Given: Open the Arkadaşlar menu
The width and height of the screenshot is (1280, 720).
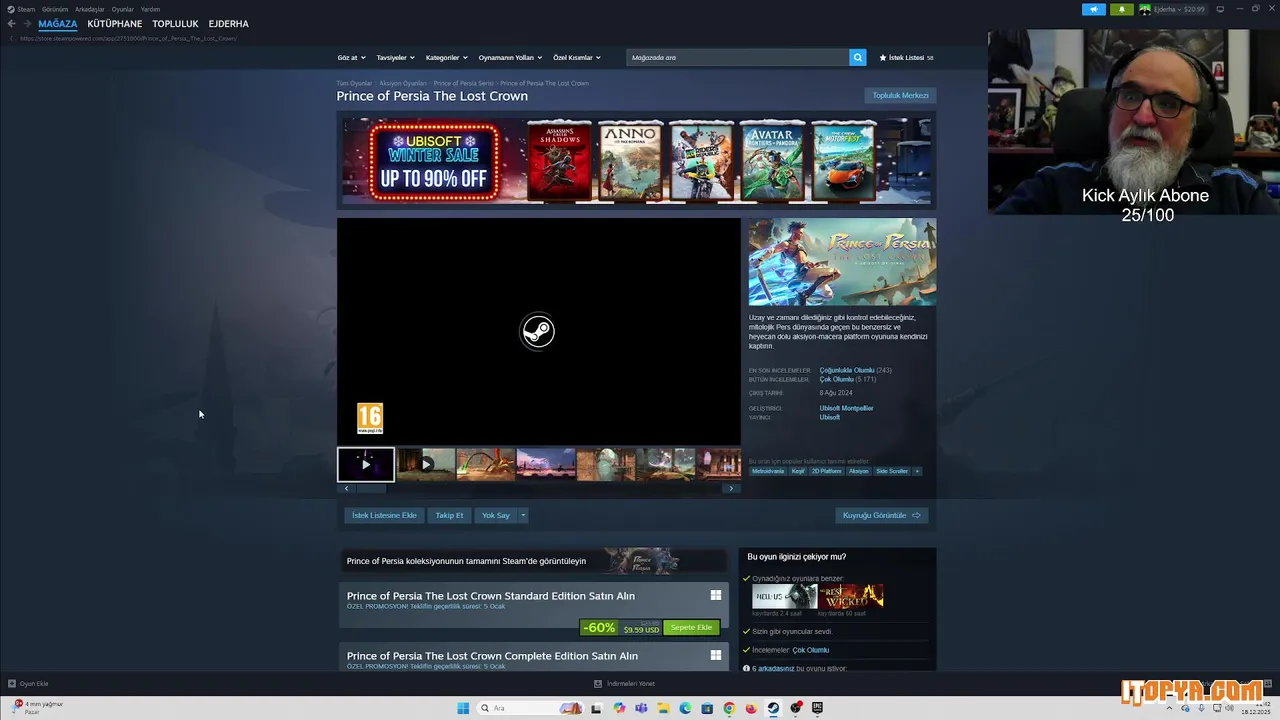Looking at the screenshot, I should [89, 9].
